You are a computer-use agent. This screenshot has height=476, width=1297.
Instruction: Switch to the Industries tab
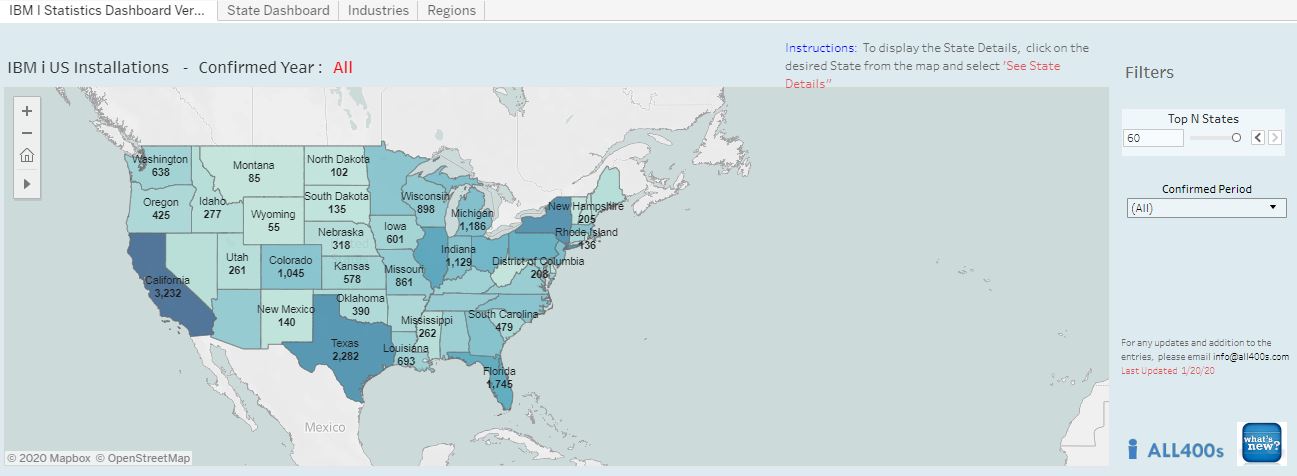[378, 10]
